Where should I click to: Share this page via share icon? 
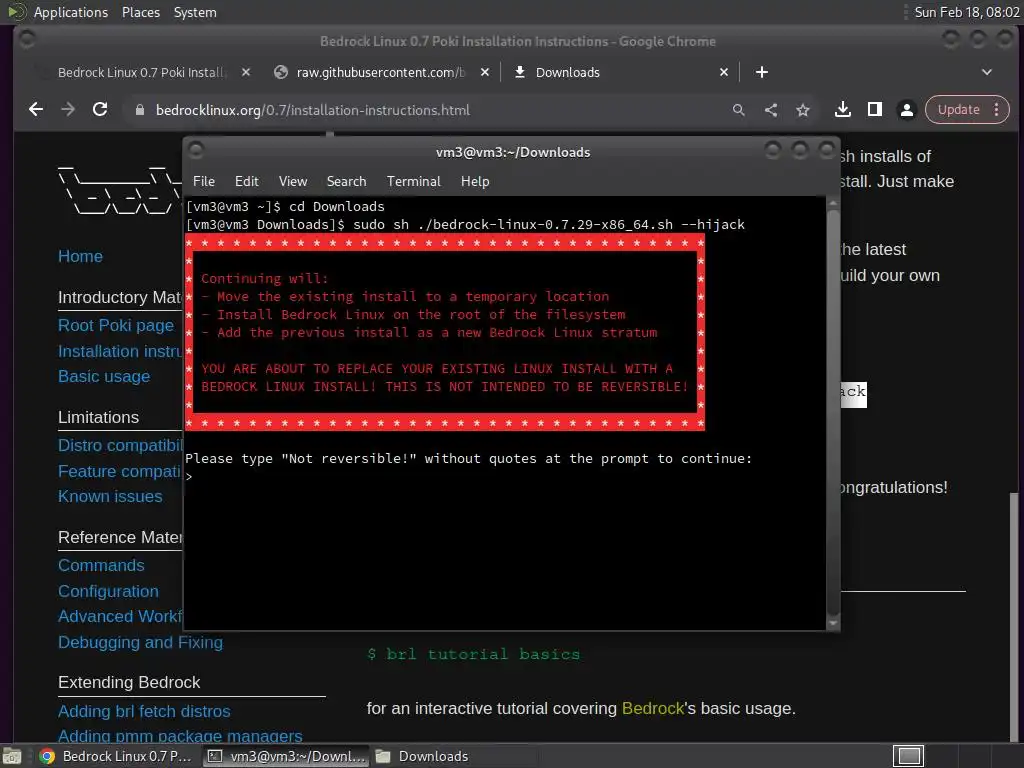(x=771, y=110)
